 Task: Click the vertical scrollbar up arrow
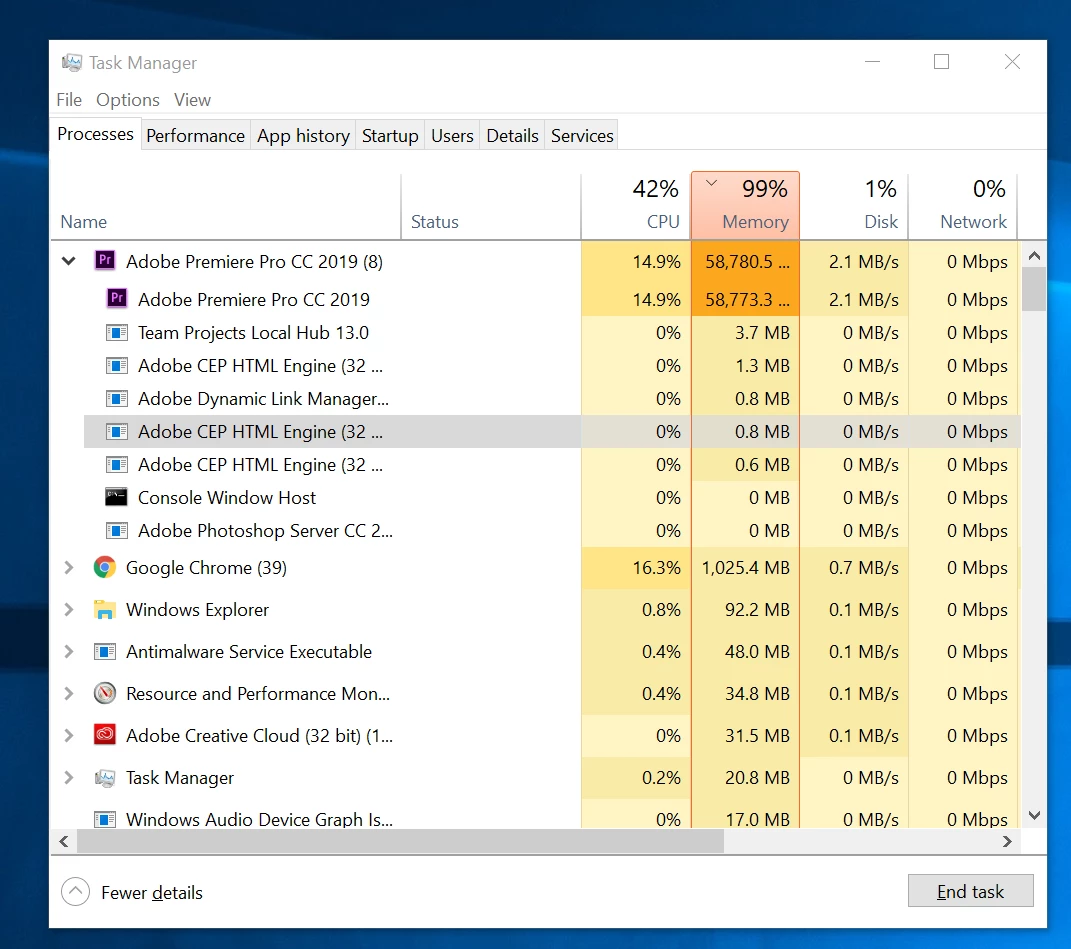click(x=1034, y=256)
